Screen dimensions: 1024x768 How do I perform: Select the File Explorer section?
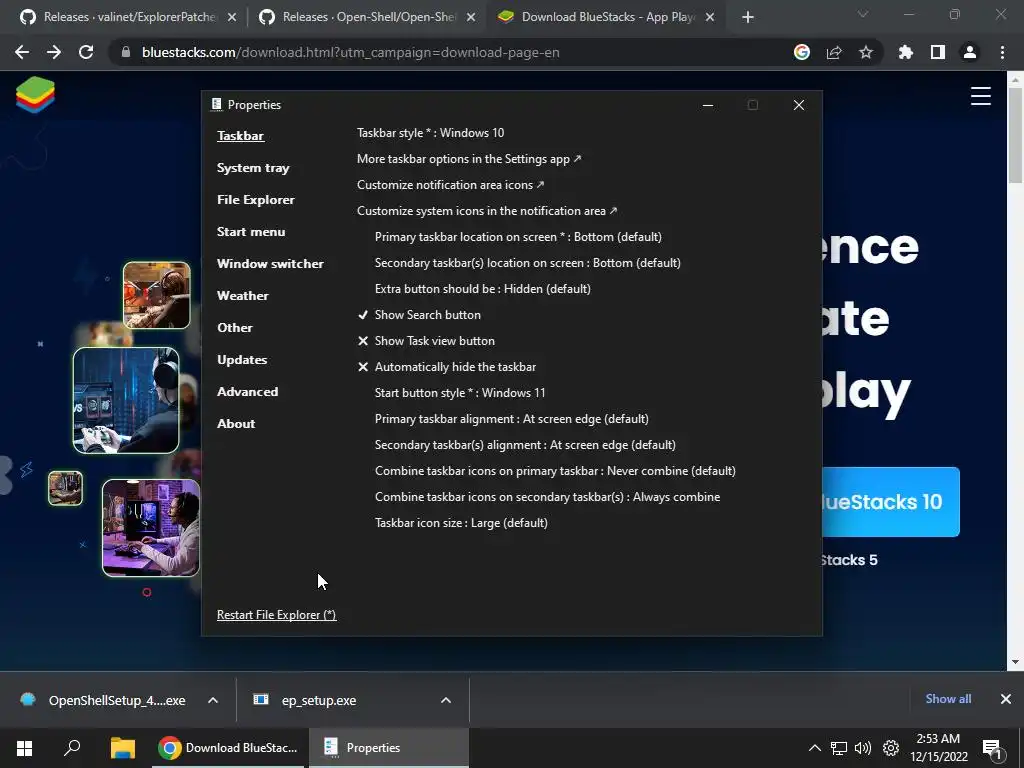tap(255, 200)
